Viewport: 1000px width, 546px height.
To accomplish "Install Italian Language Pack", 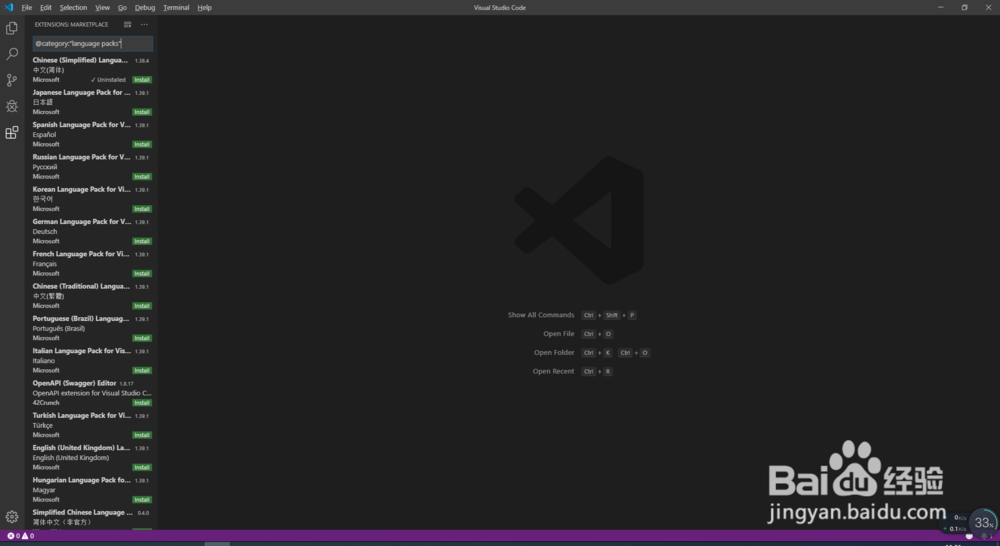I will [x=142, y=371].
